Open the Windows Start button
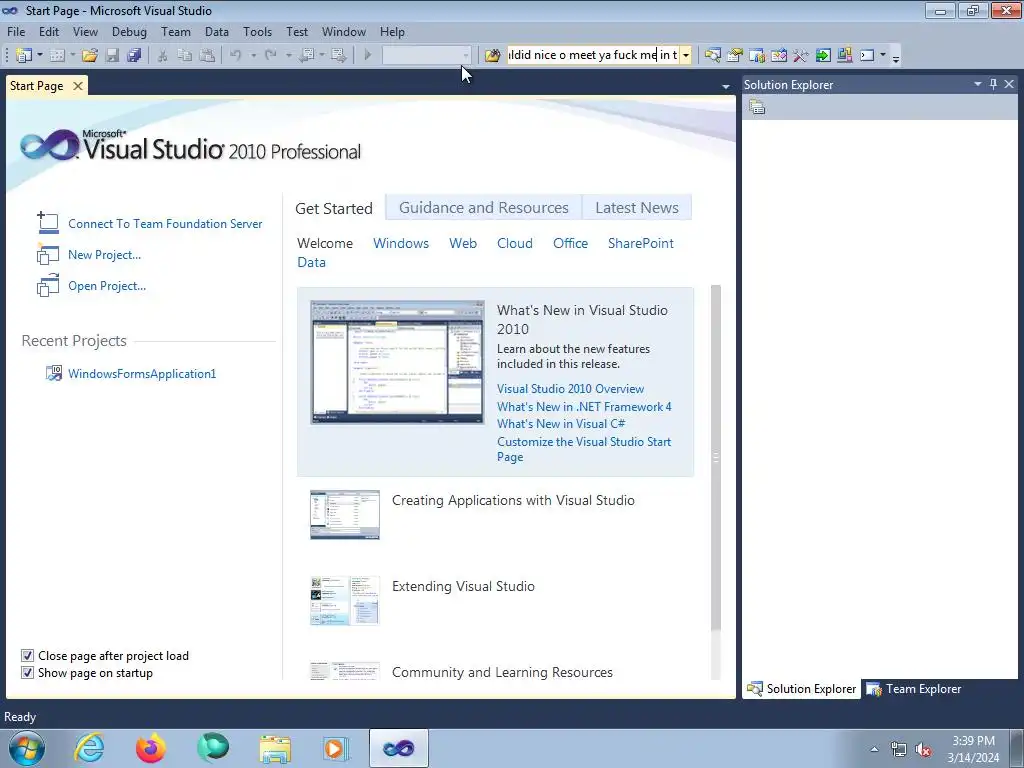Image resolution: width=1024 pixels, height=768 pixels. pos(26,748)
